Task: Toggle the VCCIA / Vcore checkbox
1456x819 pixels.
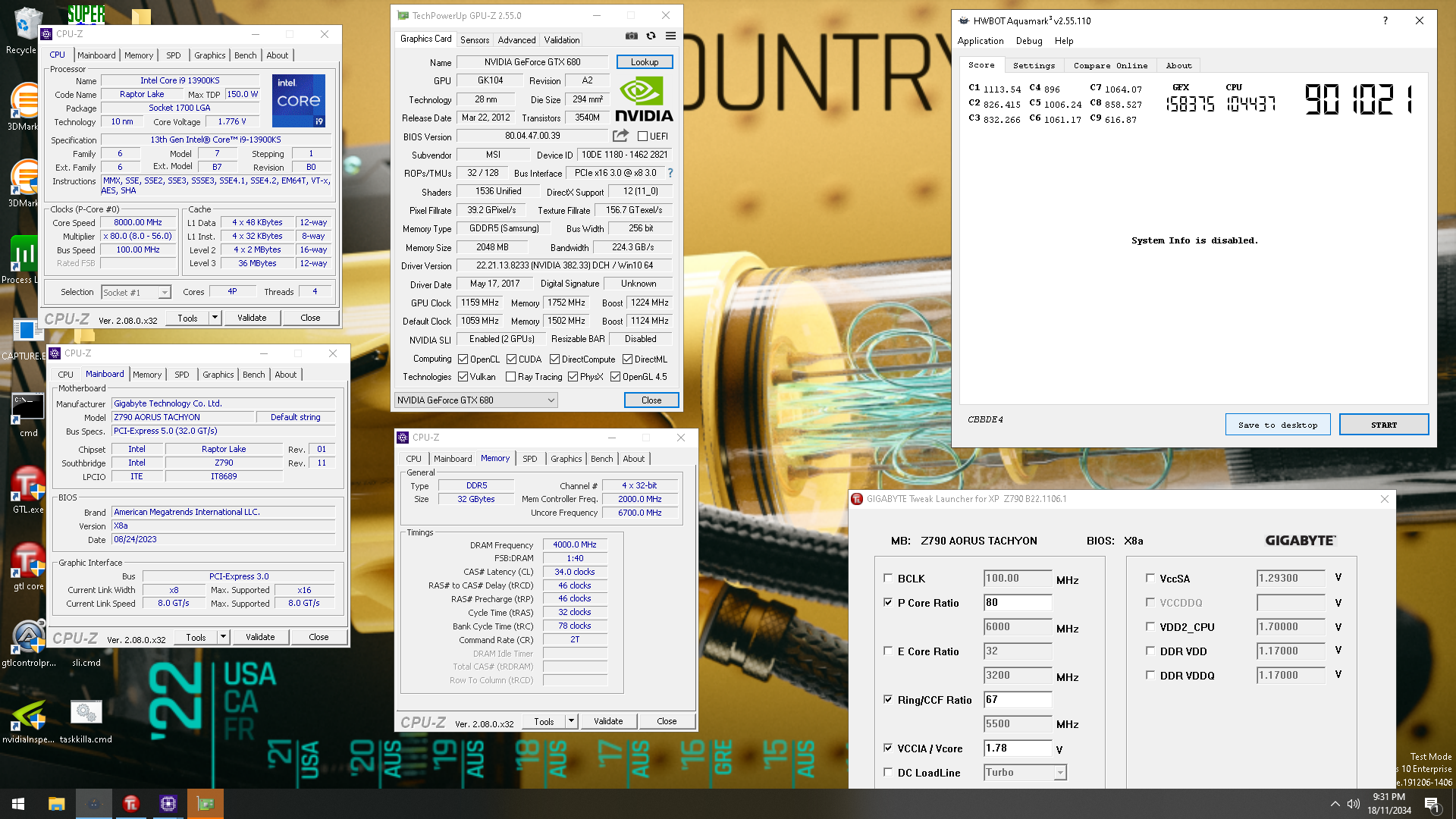Action: 888,748
